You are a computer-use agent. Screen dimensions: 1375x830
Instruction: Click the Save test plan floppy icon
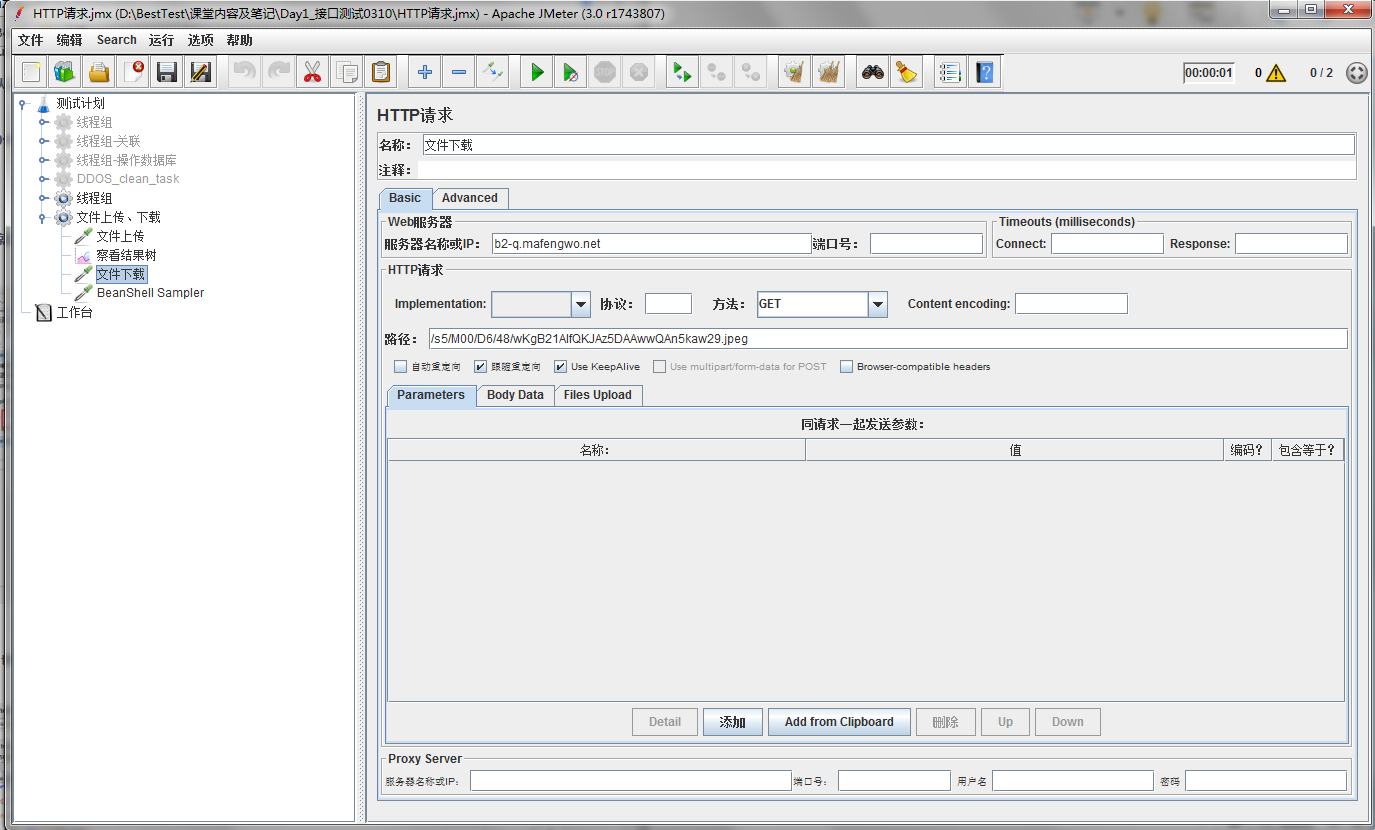pyautogui.click(x=167, y=72)
